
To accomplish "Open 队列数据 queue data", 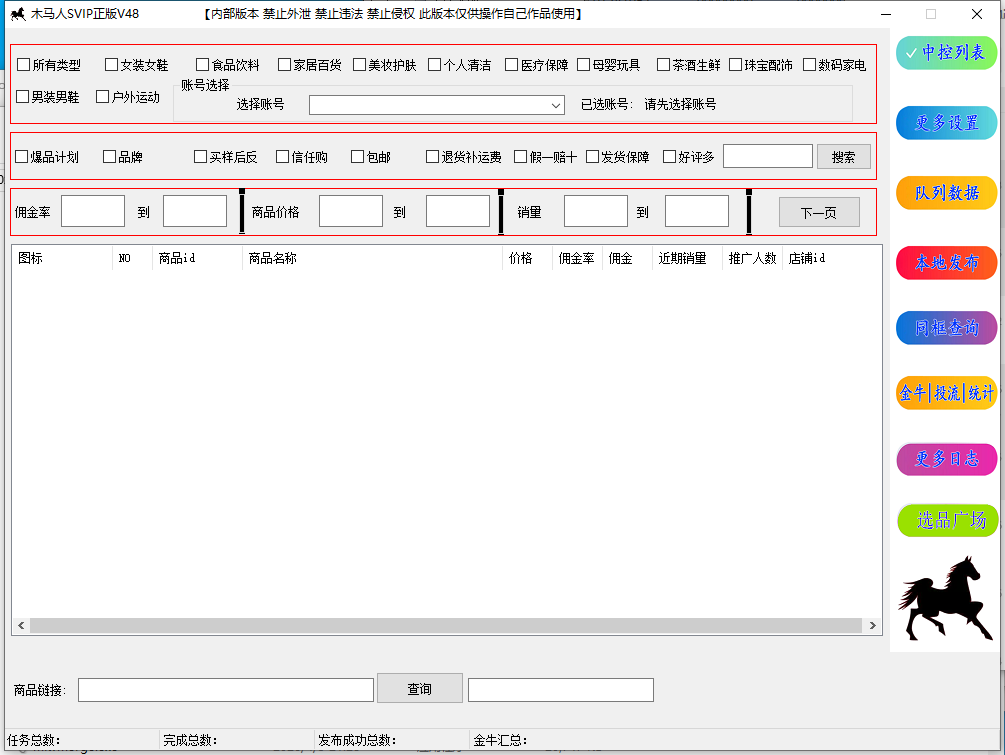I will click(x=946, y=192).
